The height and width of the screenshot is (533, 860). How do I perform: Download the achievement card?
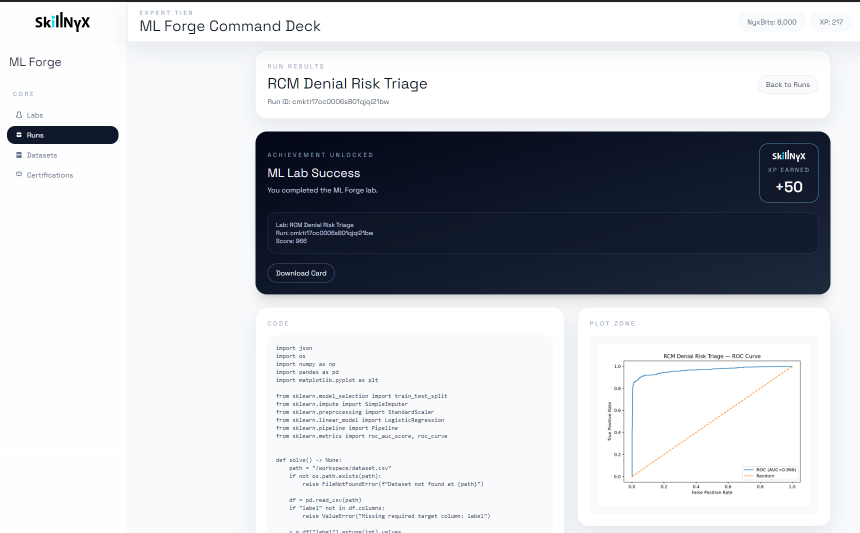[x=301, y=273]
